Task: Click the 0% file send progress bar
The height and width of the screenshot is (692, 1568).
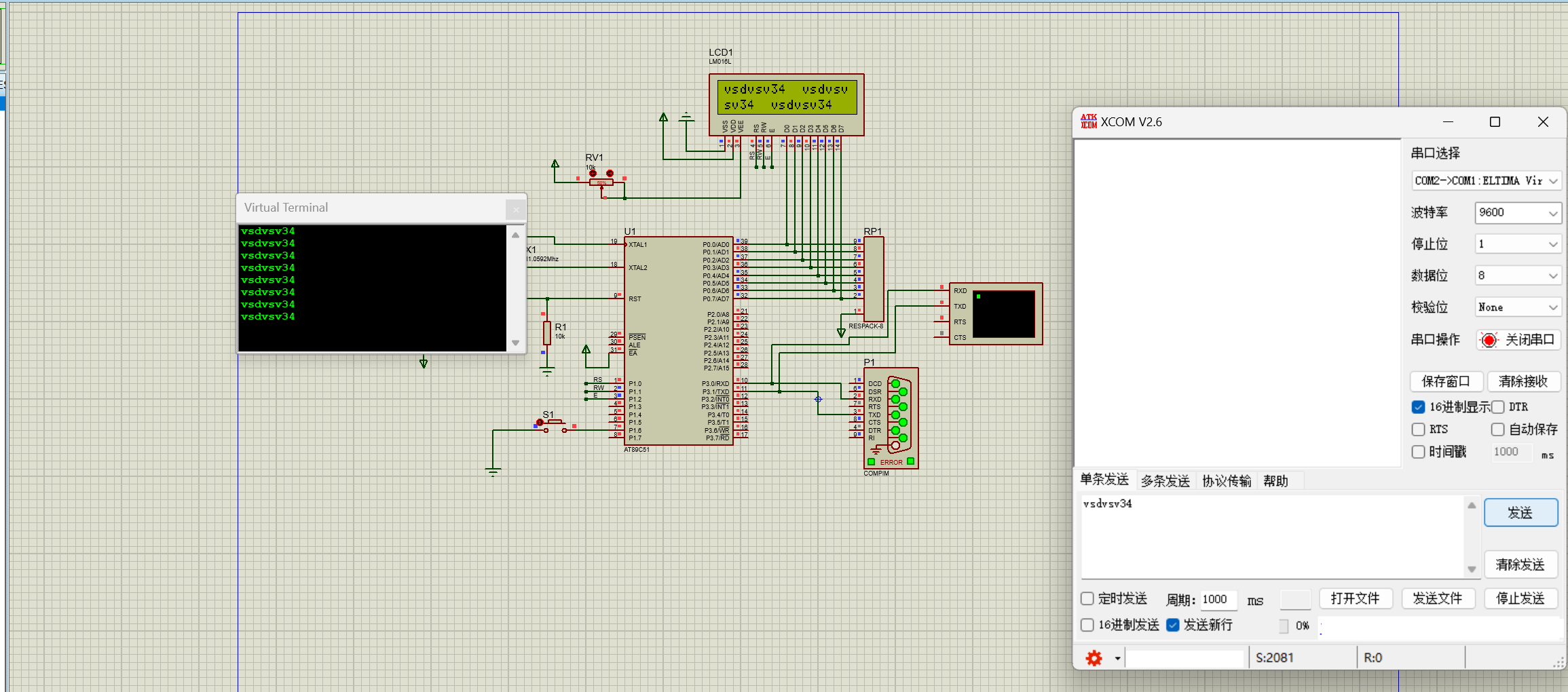Action: [x=1284, y=626]
